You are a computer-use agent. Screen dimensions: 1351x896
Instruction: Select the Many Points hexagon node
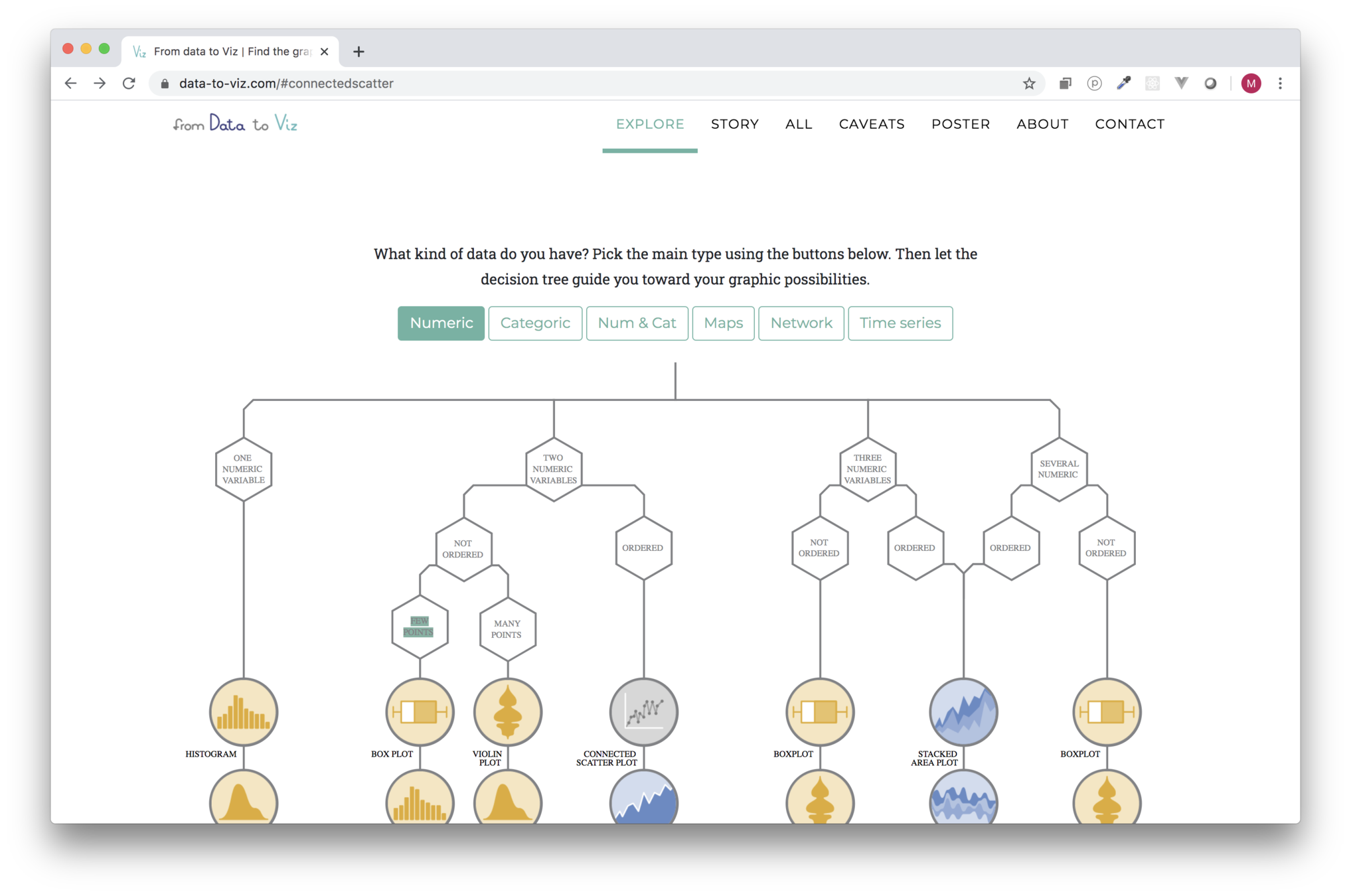pyautogui.click(x=507, y=629)
